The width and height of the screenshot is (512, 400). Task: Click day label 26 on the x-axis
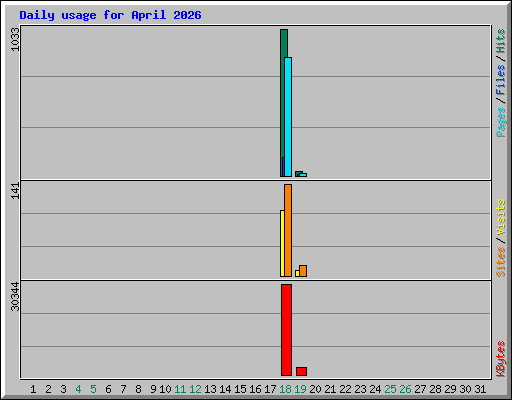click(405, 389)
